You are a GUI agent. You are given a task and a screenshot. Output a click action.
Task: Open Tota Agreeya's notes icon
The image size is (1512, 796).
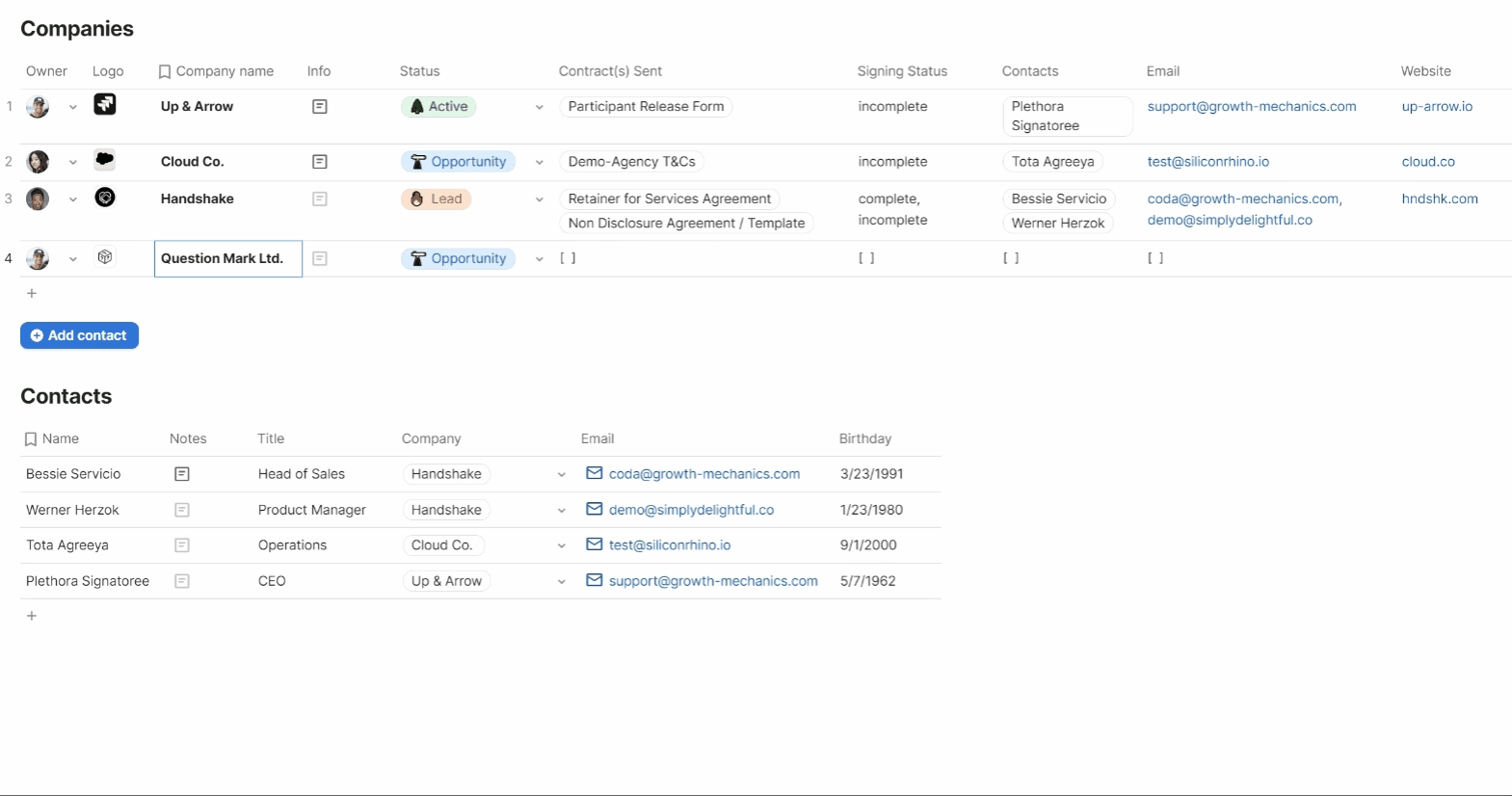[182, 545]
